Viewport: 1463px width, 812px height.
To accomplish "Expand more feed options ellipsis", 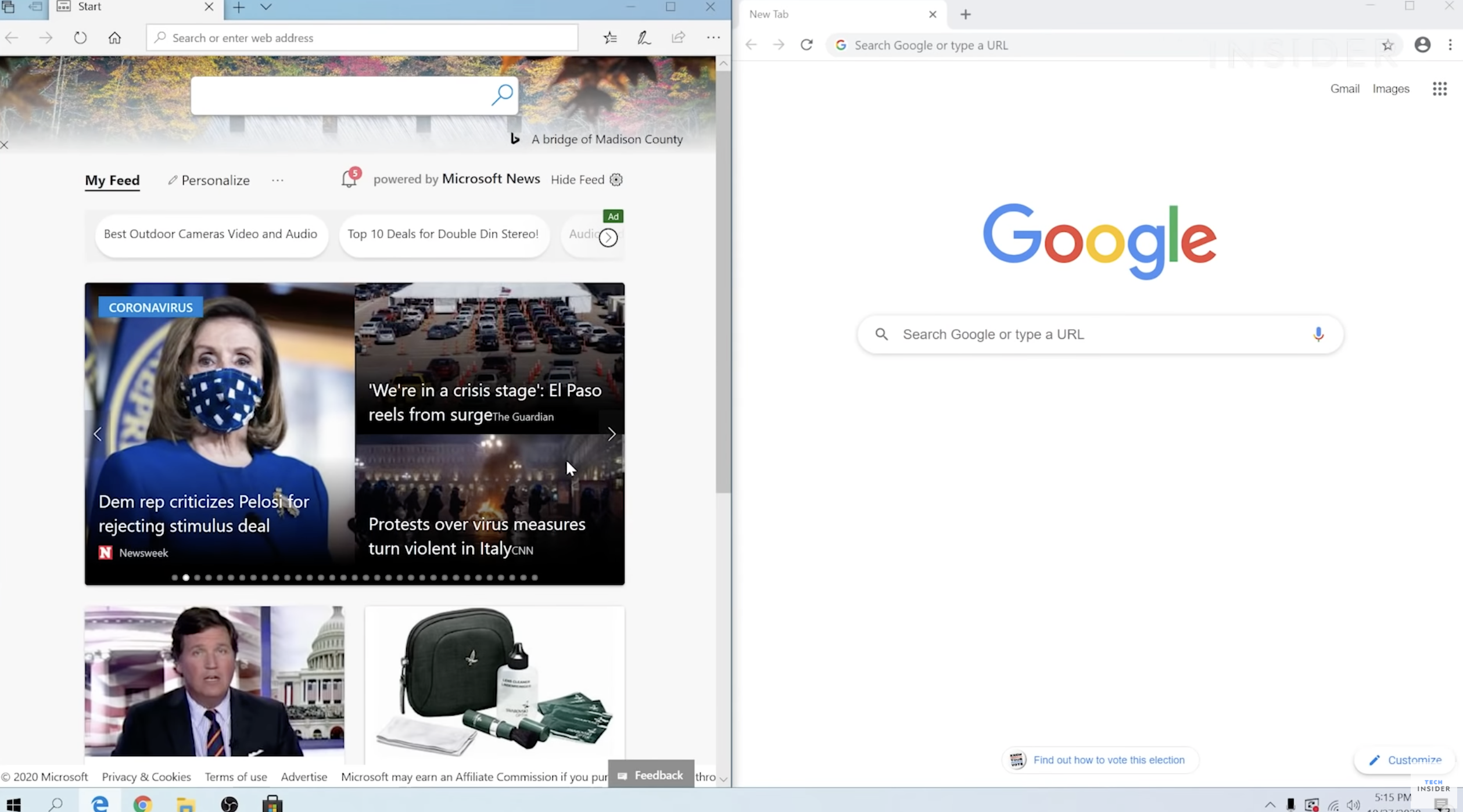I will pyautogui.click(x=278, y=180).
